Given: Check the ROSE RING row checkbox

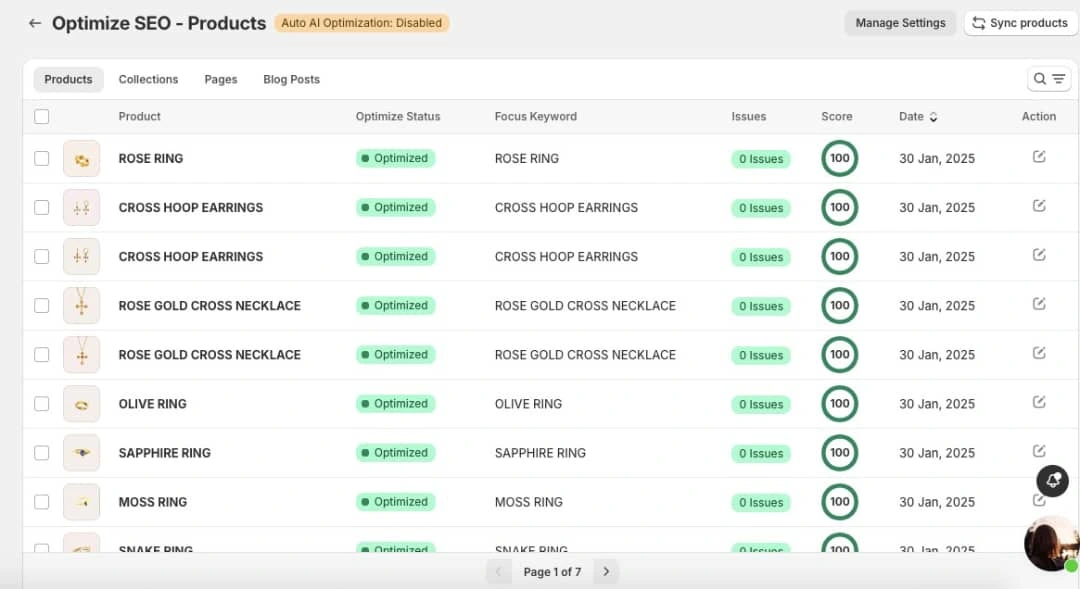Looking at the screenshot, I should (41, 158).
